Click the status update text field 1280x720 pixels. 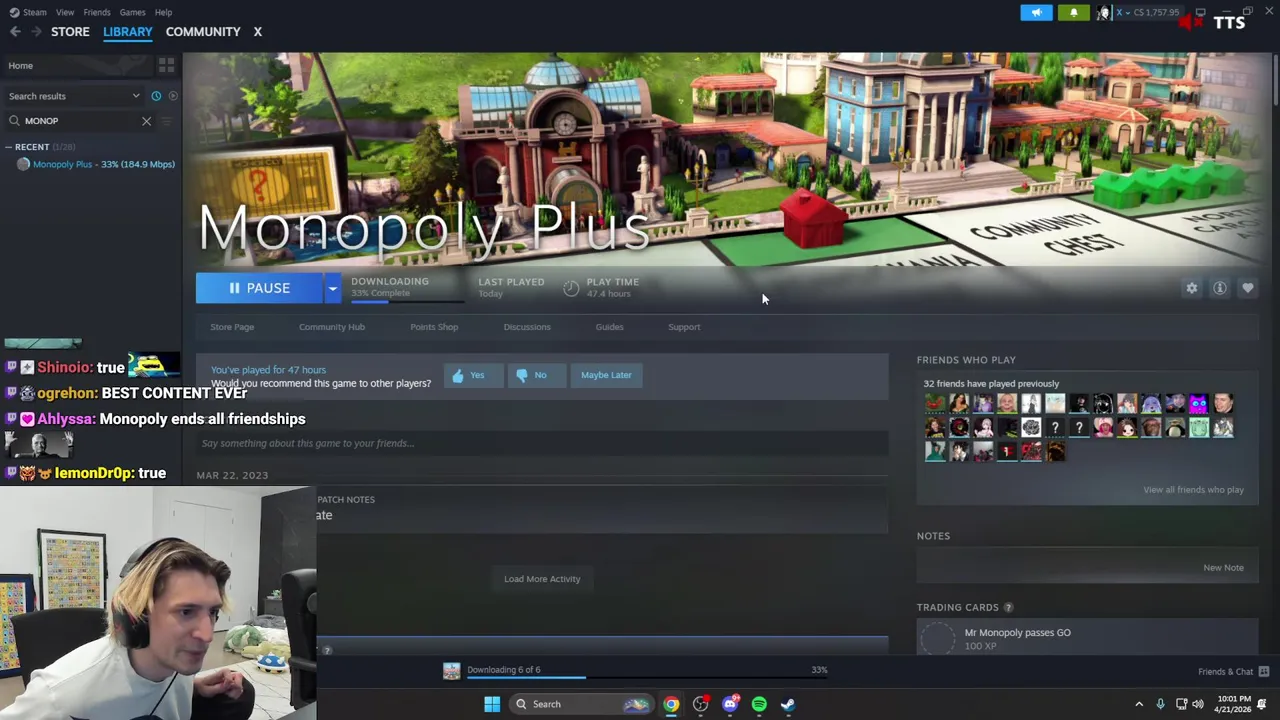542,443
